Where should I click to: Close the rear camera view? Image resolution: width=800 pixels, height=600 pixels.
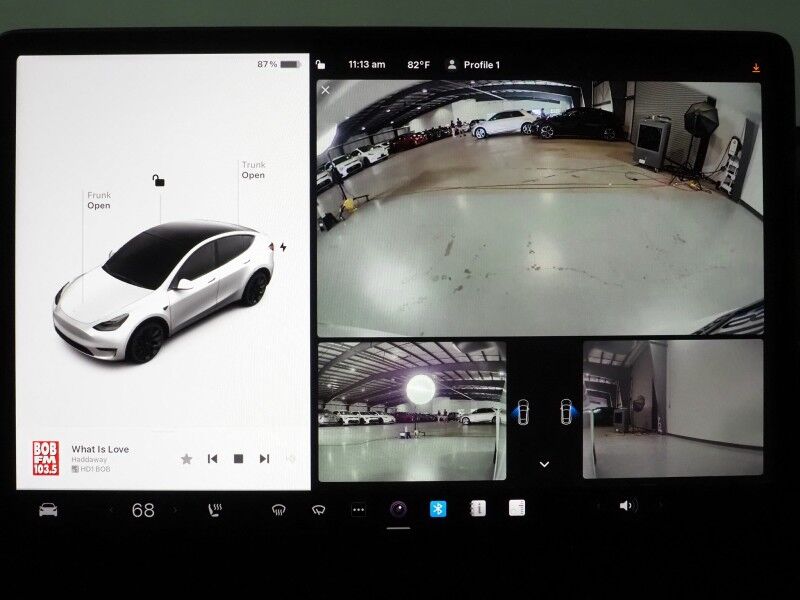coord(326,90)
